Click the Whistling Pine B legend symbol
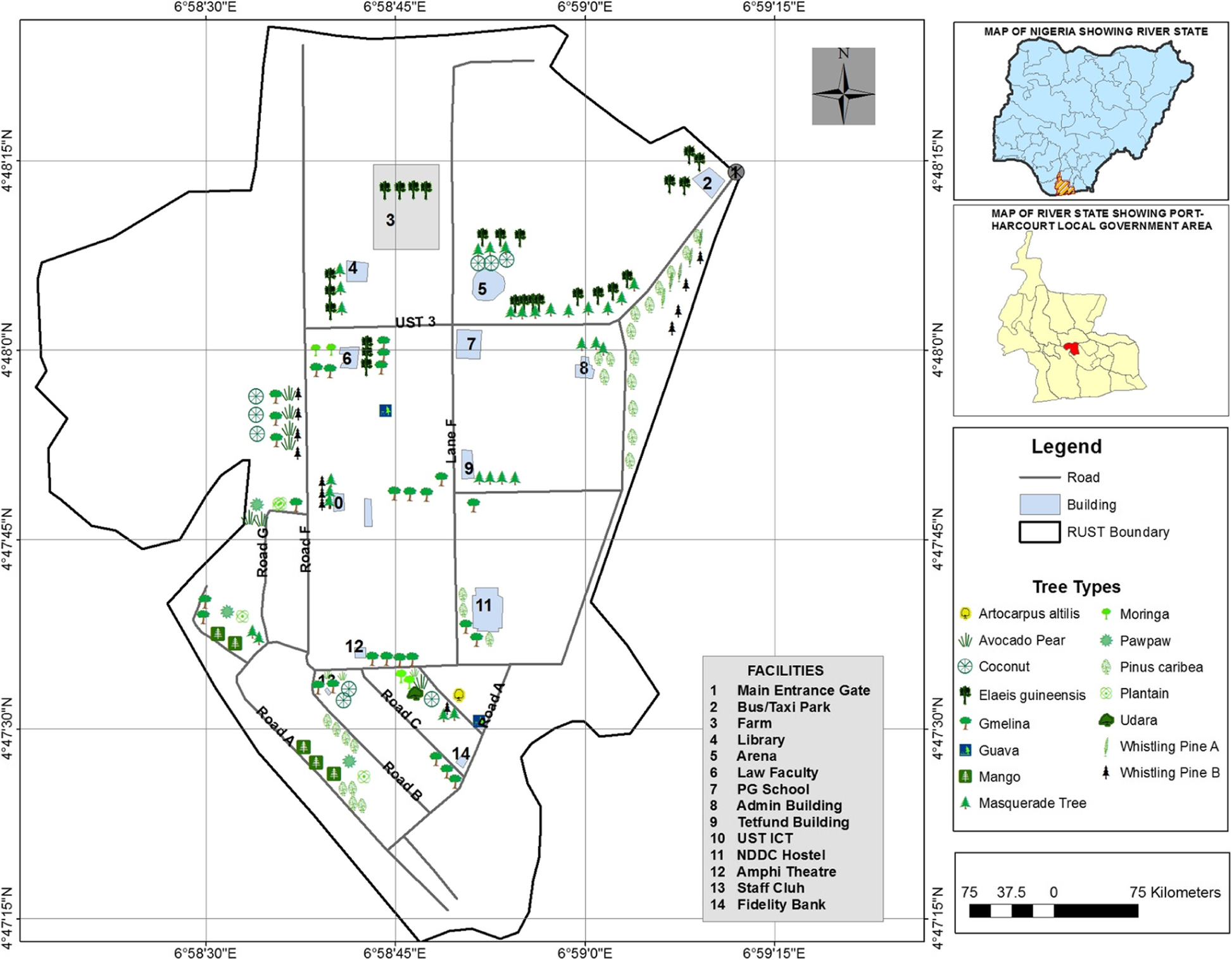The width and height of the screenshot is (1232, 960). click(x=1106, y=773)
